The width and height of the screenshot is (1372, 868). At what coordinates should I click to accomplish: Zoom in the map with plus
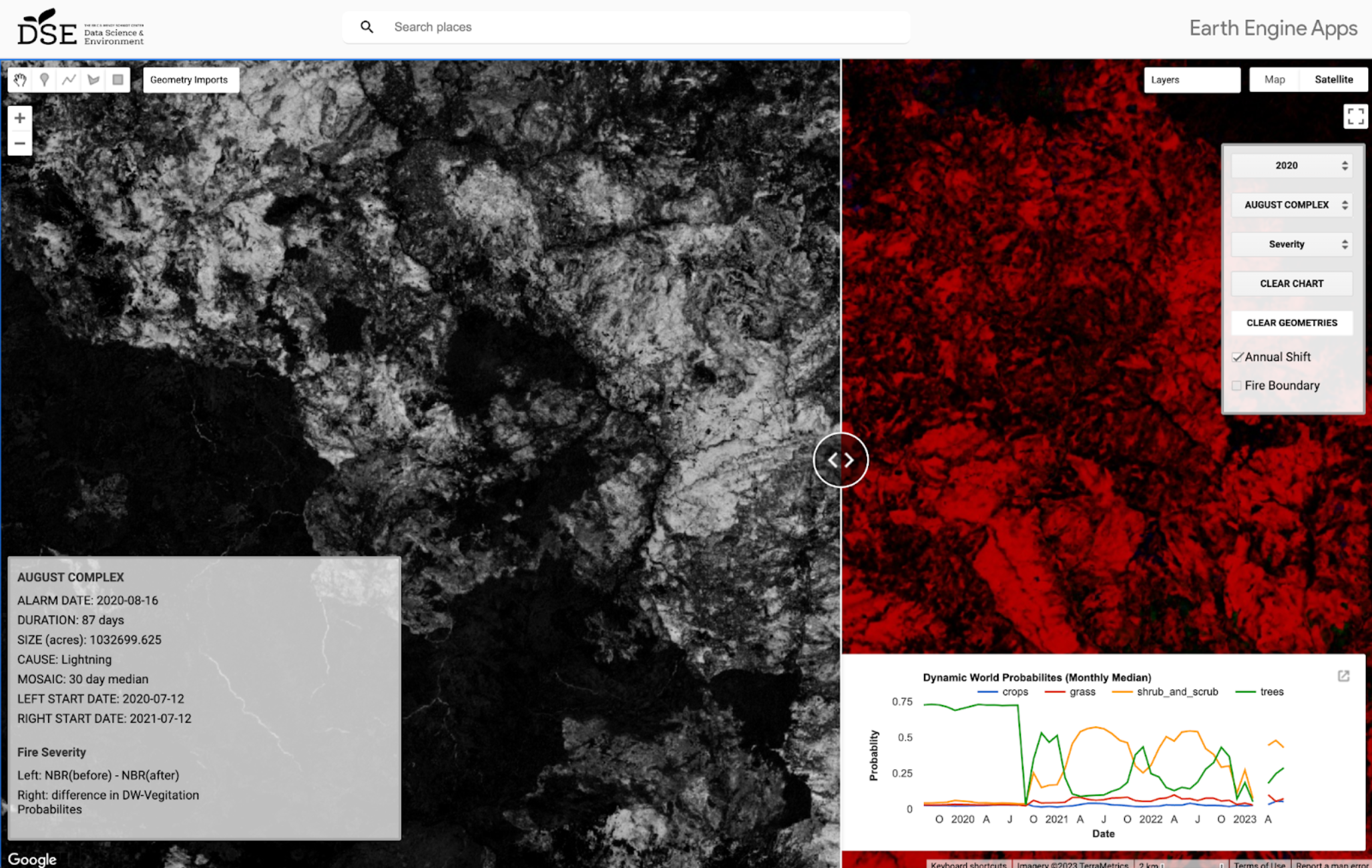point(20,119)
